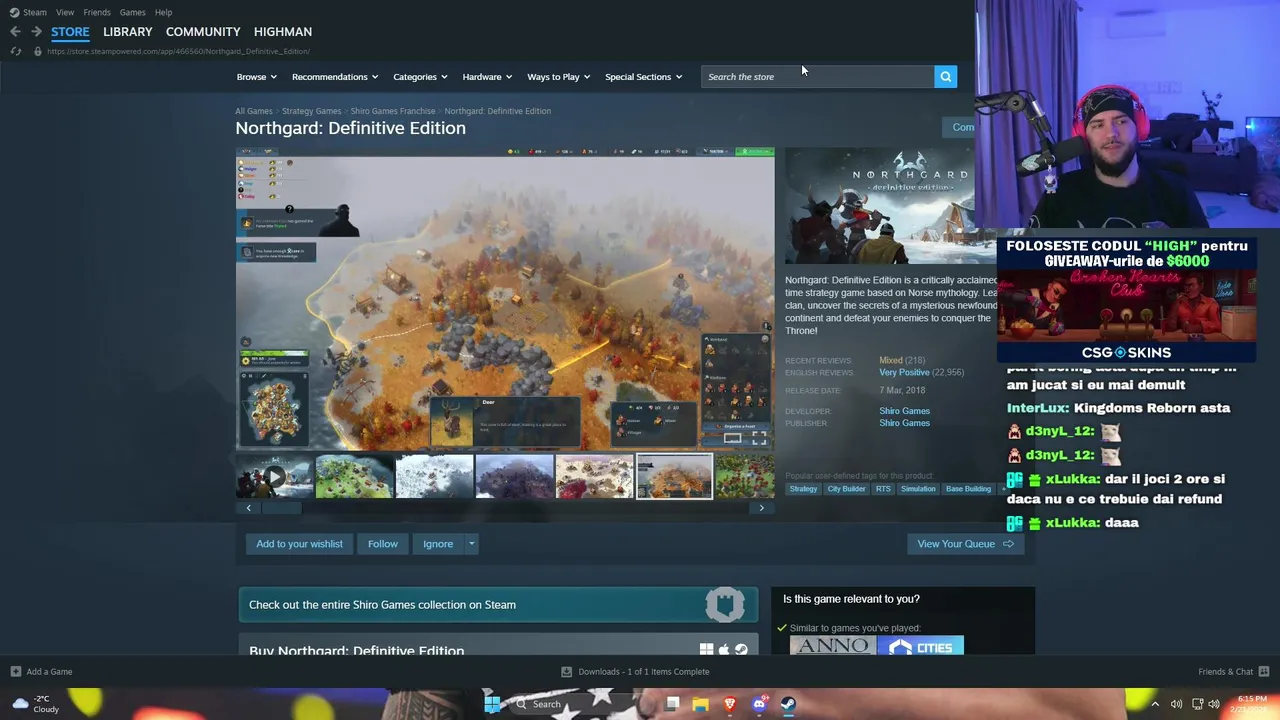The width and height of the screenshot is (1280, 720).
Task: Open the Steam menu
Action: coord(35,12)
